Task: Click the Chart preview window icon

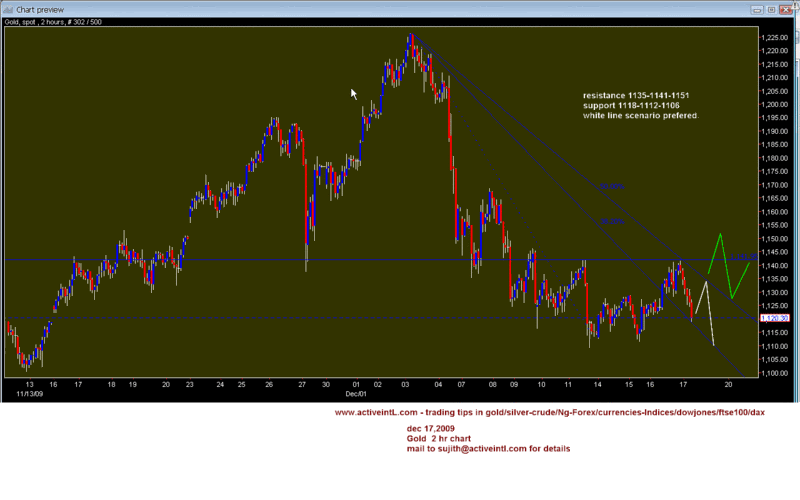Action: [8, 10]
